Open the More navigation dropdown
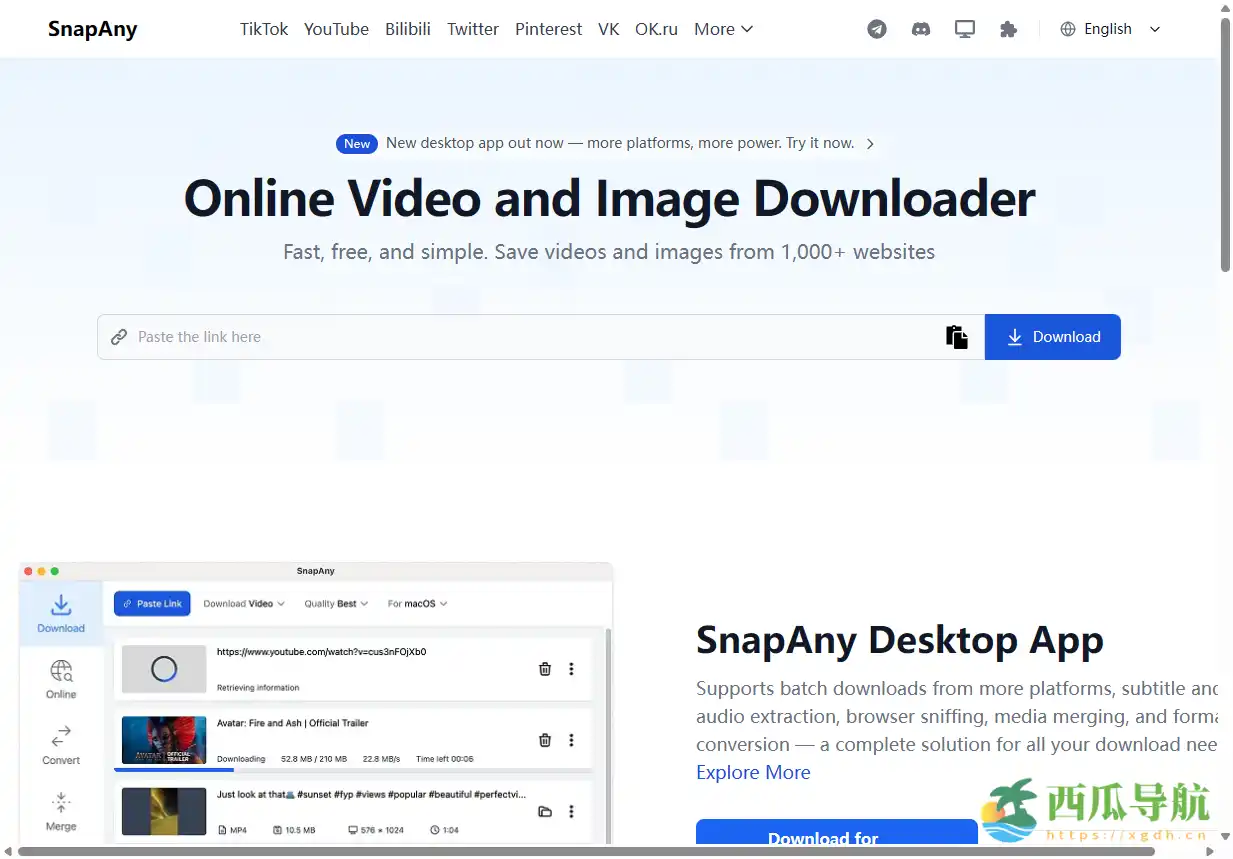 pyautogui.click(x=723, y=29)
